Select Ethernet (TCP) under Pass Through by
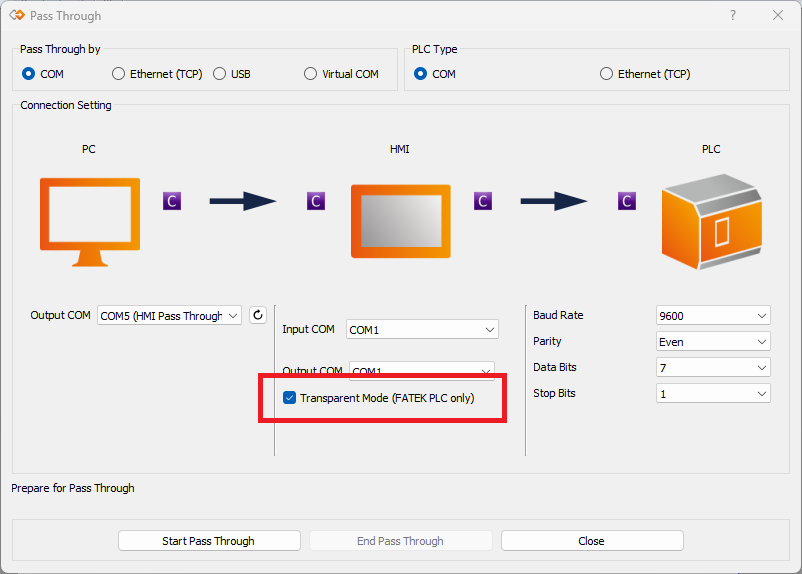Viewport: 802px width, 574px height. (x=119, y=74)
